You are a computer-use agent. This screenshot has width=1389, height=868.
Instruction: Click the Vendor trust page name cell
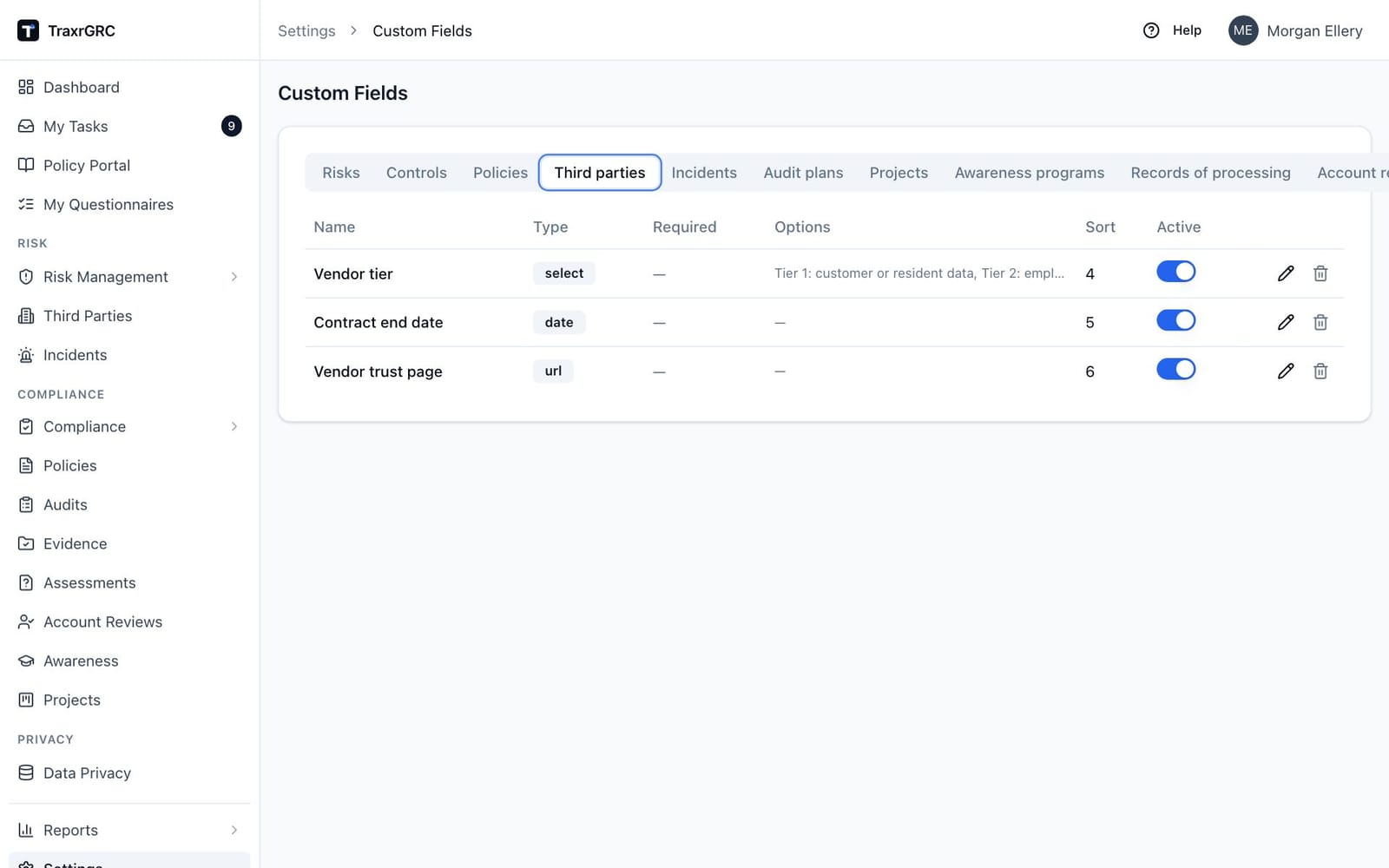pyautogui.click(x=378, y=372)
